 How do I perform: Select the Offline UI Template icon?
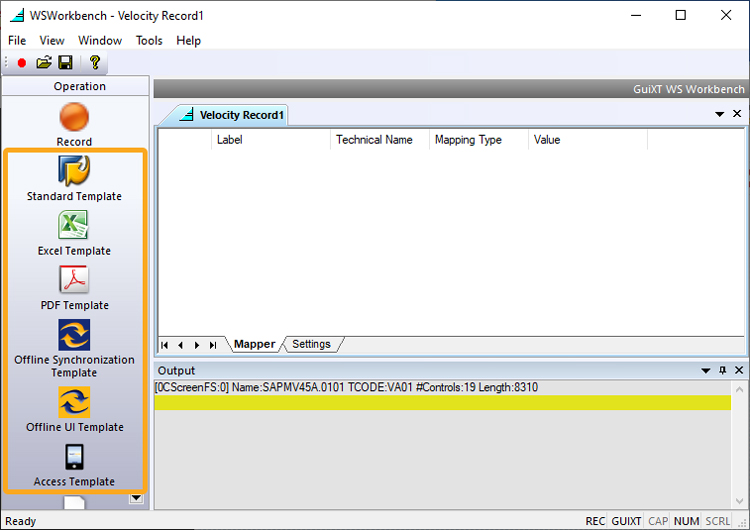click(x=74, y=402)
